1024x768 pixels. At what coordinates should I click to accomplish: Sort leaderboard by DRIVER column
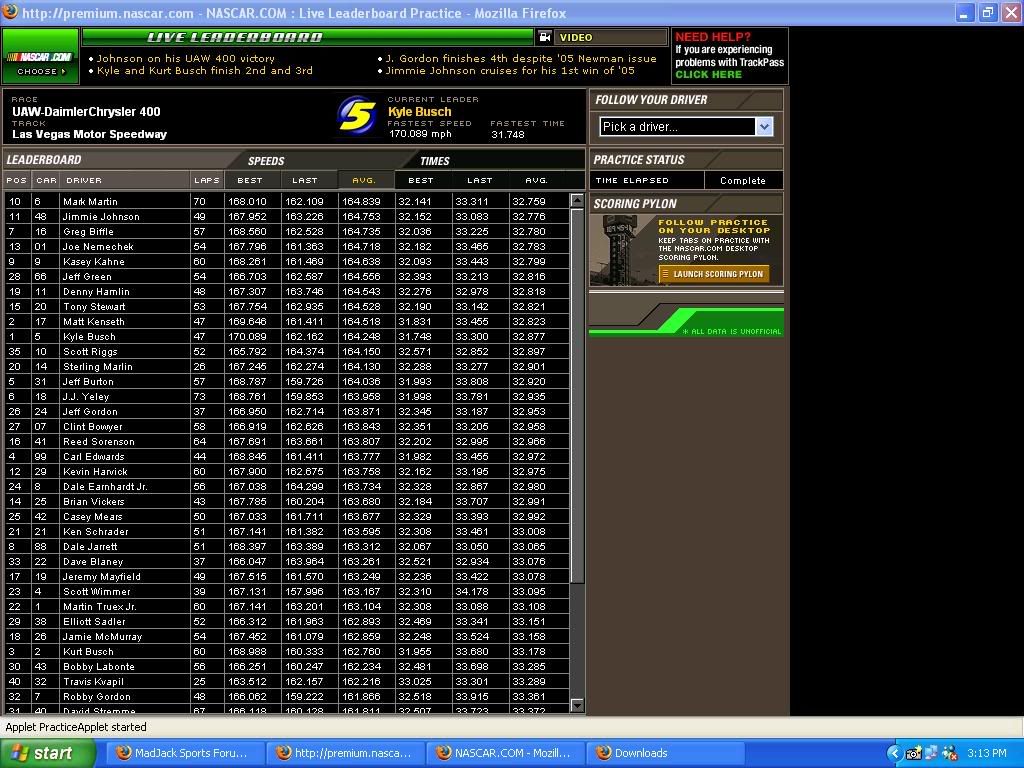tap(125, 180)
